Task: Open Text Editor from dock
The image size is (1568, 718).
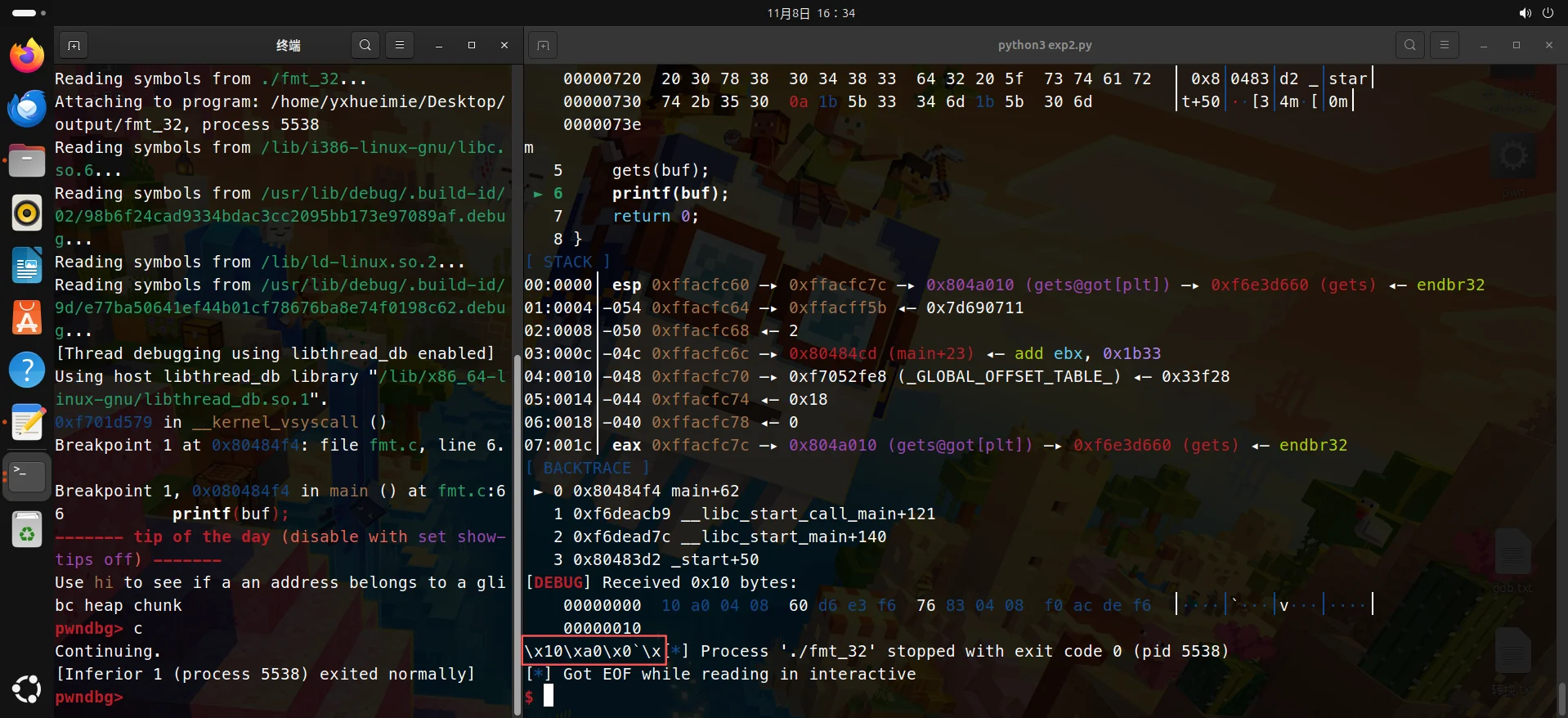Action: tap(27, 423)
